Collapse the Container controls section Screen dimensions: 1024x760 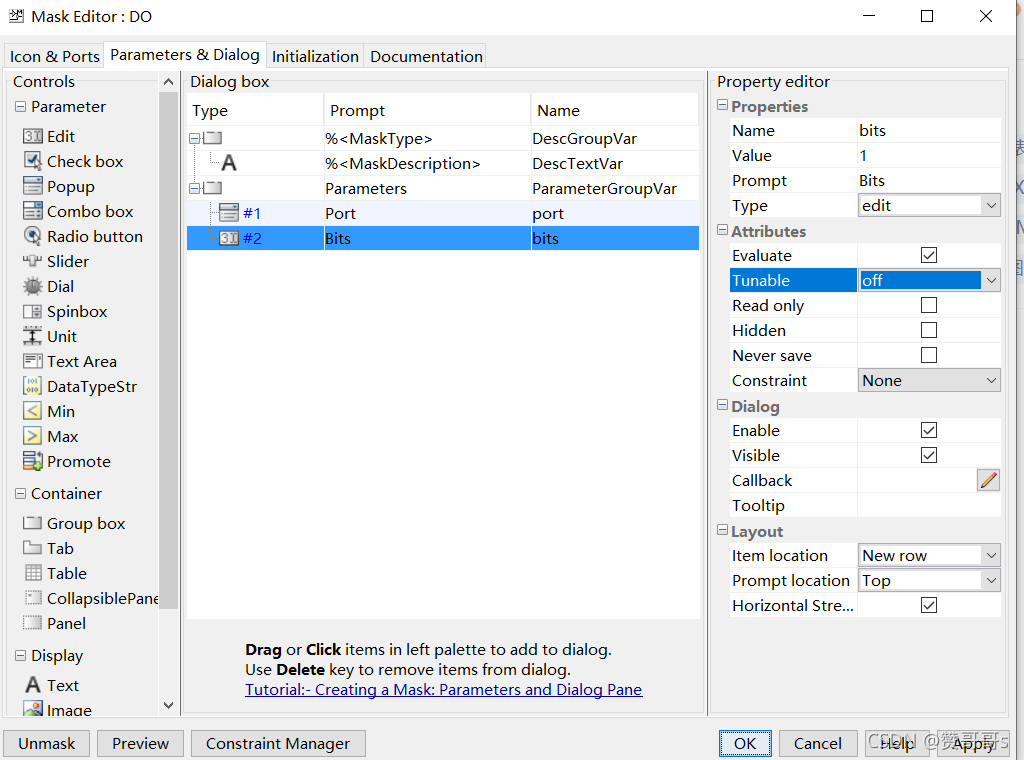point(20,494)
